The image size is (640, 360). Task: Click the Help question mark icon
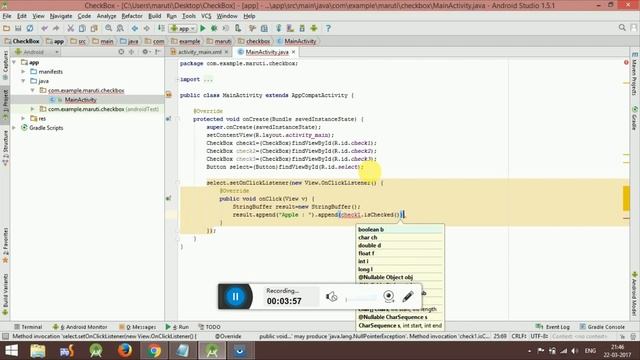(x=328, y=28)
